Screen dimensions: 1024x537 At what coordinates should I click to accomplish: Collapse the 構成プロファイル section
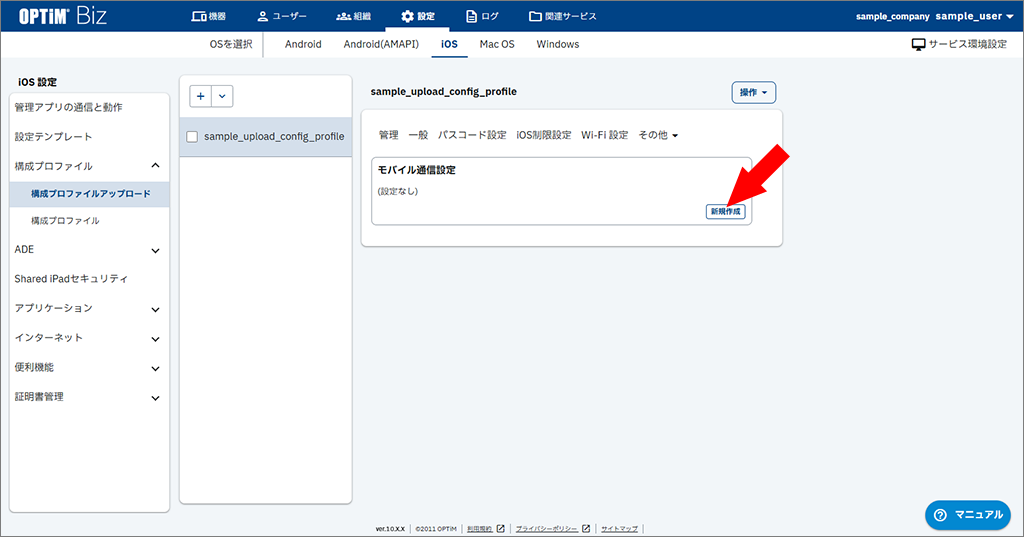tap(89, 166)
